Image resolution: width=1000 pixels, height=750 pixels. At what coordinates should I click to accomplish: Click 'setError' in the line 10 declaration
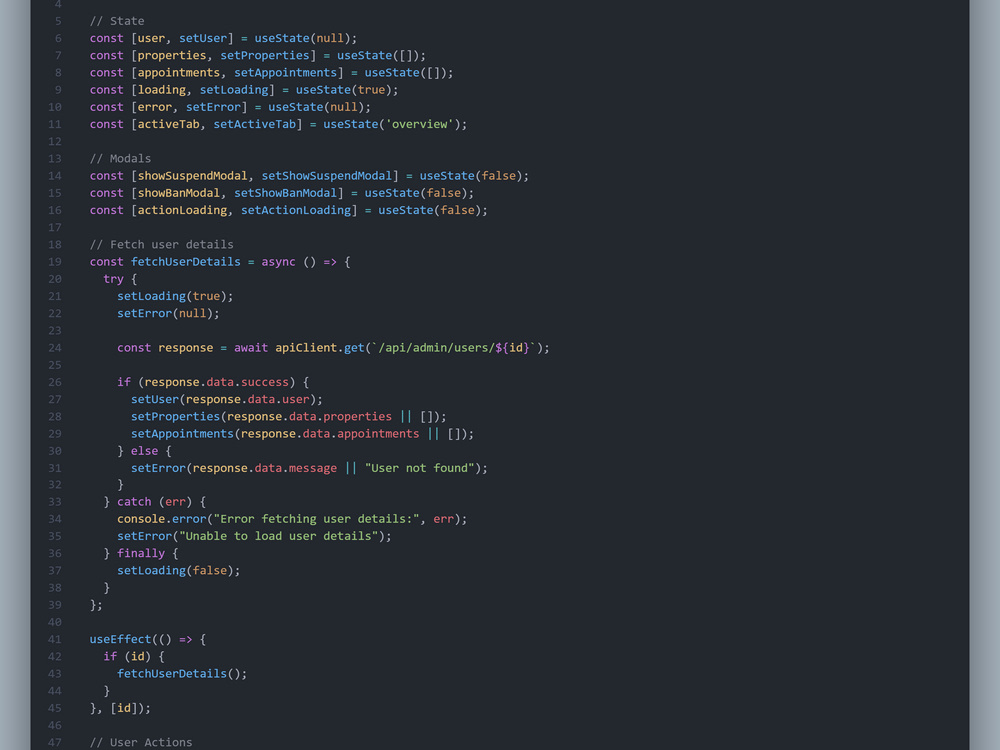coord(213,107)
